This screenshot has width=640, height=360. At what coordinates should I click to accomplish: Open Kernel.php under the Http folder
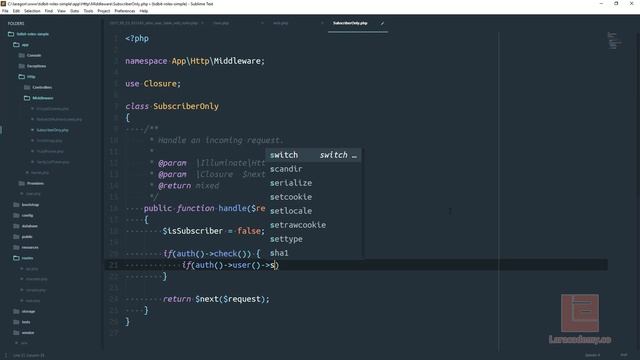pyautogui.click(x=40, y=173)
